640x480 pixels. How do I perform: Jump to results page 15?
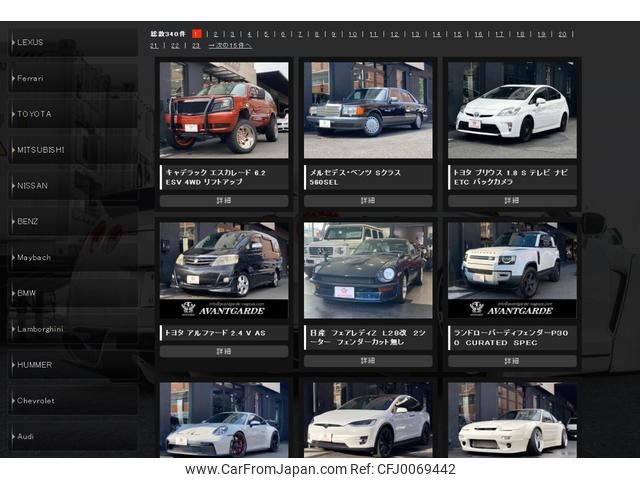click(458, 34)
